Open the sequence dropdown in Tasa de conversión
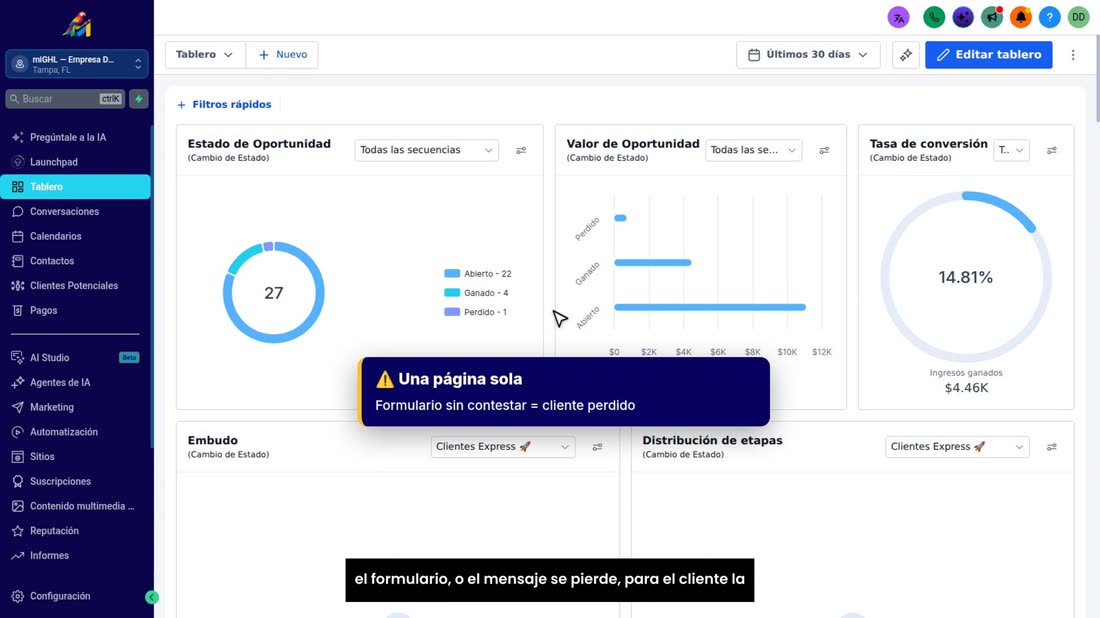Screen dimensions: 1100x618 pos(1012,150)
